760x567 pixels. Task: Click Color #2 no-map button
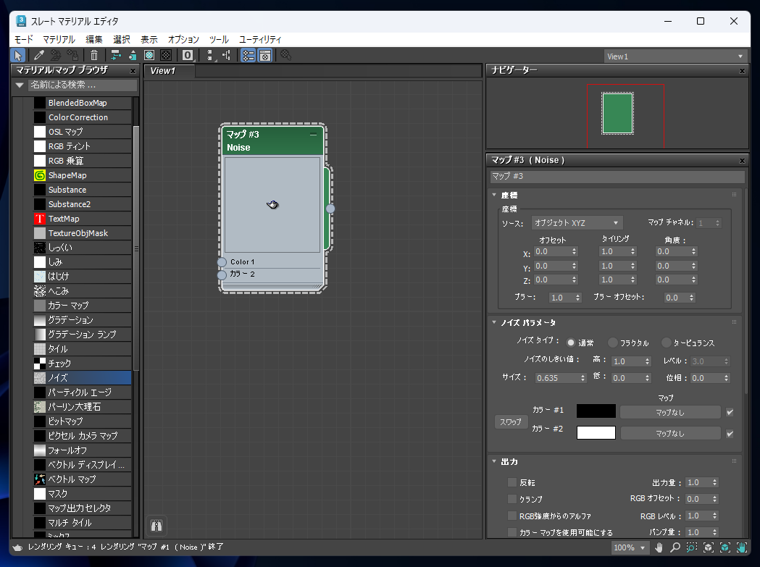click(670, 434)
